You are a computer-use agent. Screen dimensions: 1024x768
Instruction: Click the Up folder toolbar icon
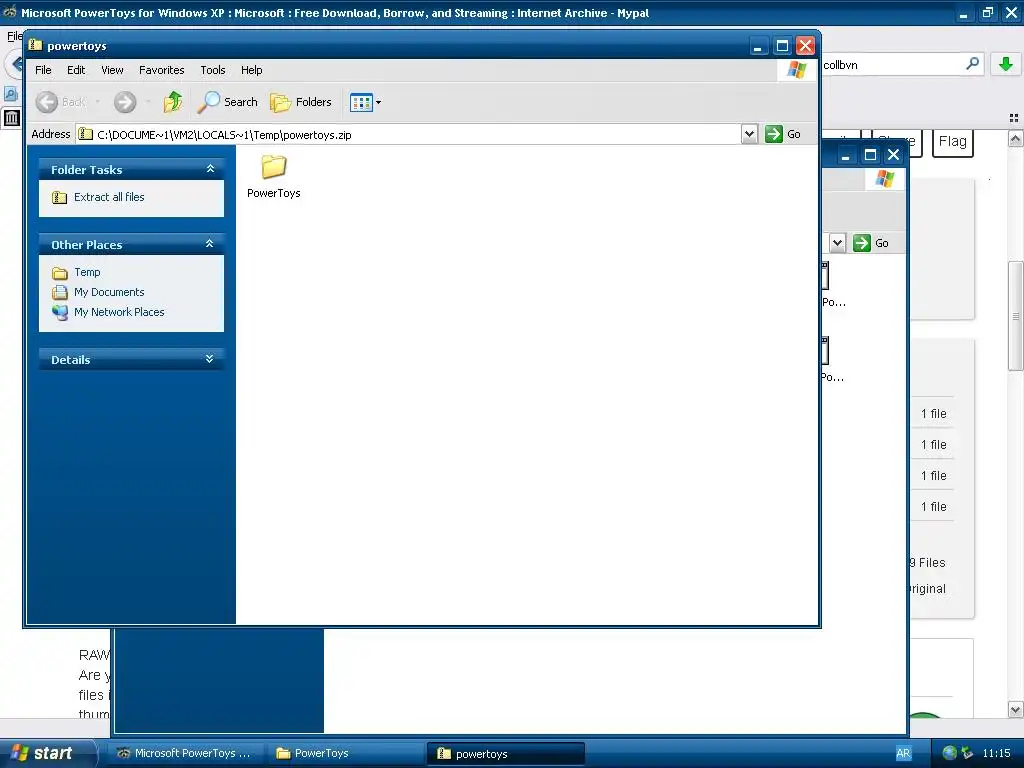173,102
